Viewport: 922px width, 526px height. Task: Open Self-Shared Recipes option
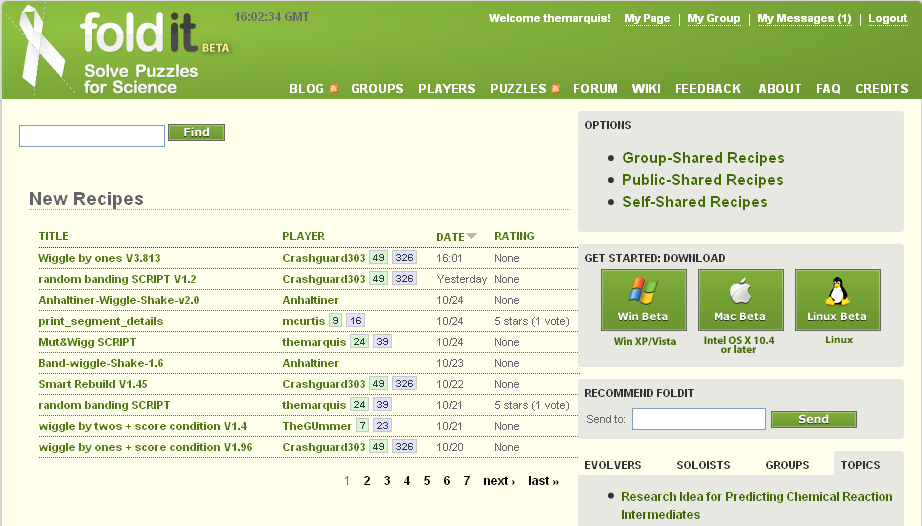pyautogui.click(x=695, y=202)
